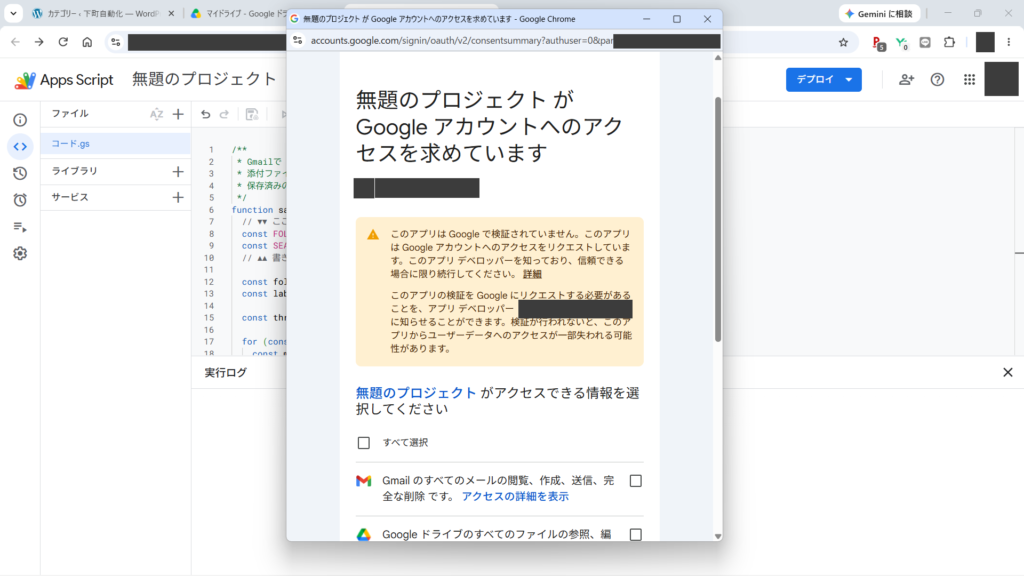The image size is (1024, 576).
Task: Click the browser reload button
Action: [x=63, y=42]
